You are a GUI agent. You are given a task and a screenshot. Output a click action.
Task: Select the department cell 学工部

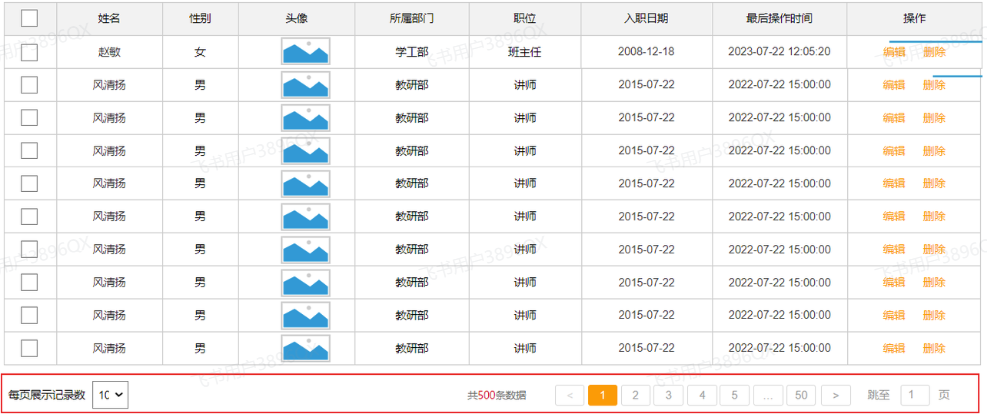point(412,52)
